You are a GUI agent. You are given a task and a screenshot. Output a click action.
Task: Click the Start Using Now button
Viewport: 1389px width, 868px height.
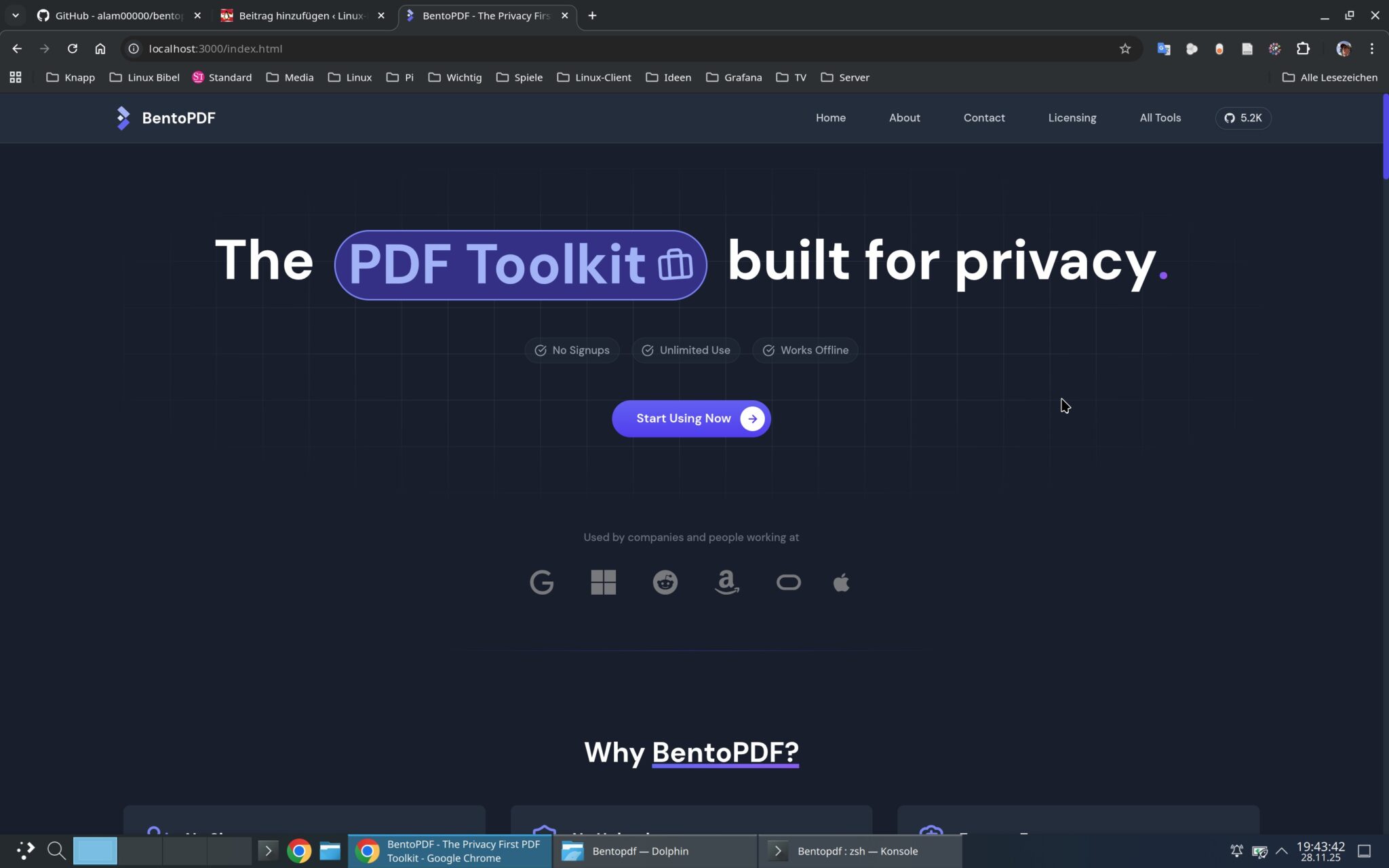pos(690,418)
